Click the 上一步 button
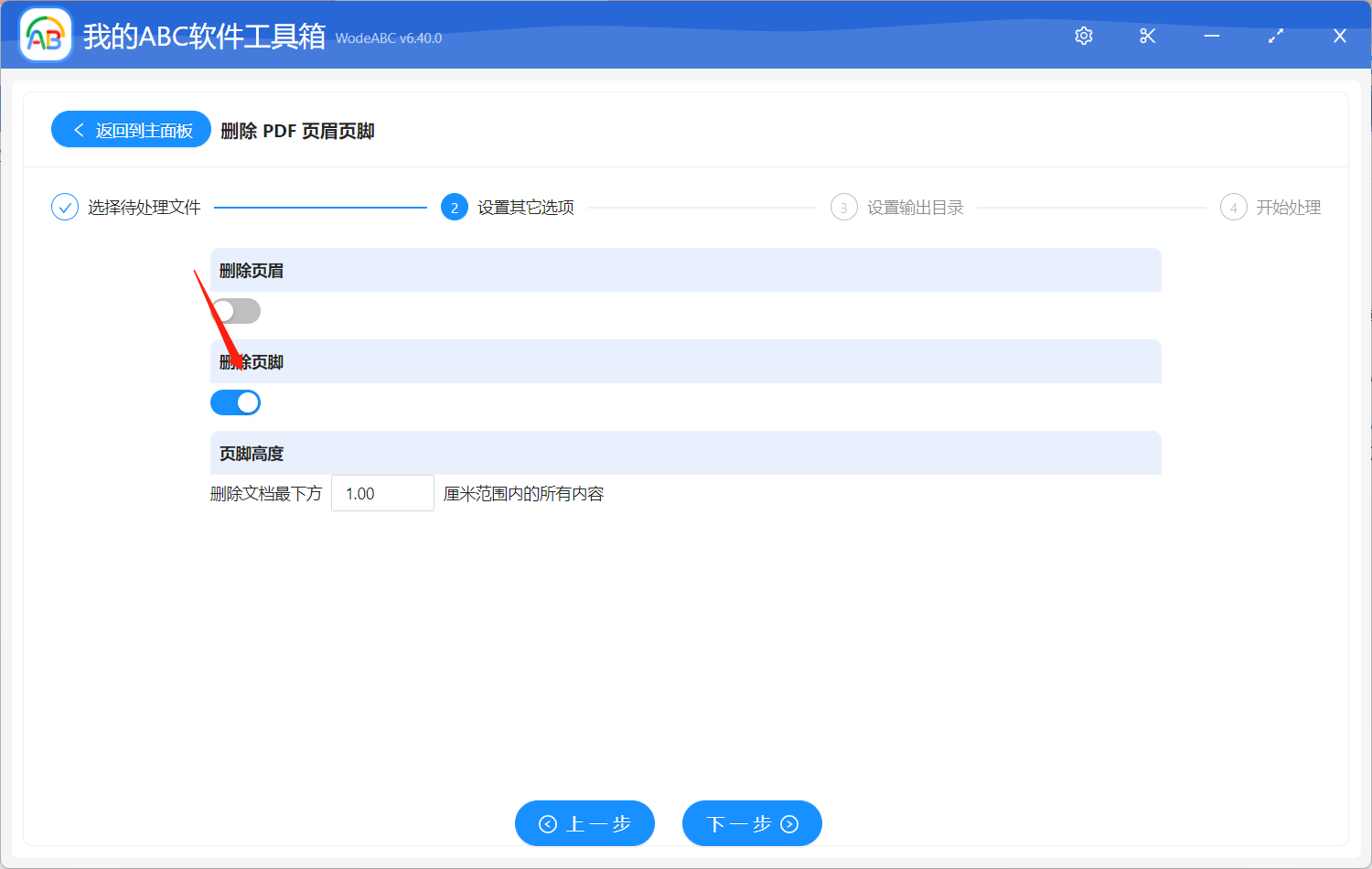This screenshot has height=869, width=1372. click(x=584, y=823)
